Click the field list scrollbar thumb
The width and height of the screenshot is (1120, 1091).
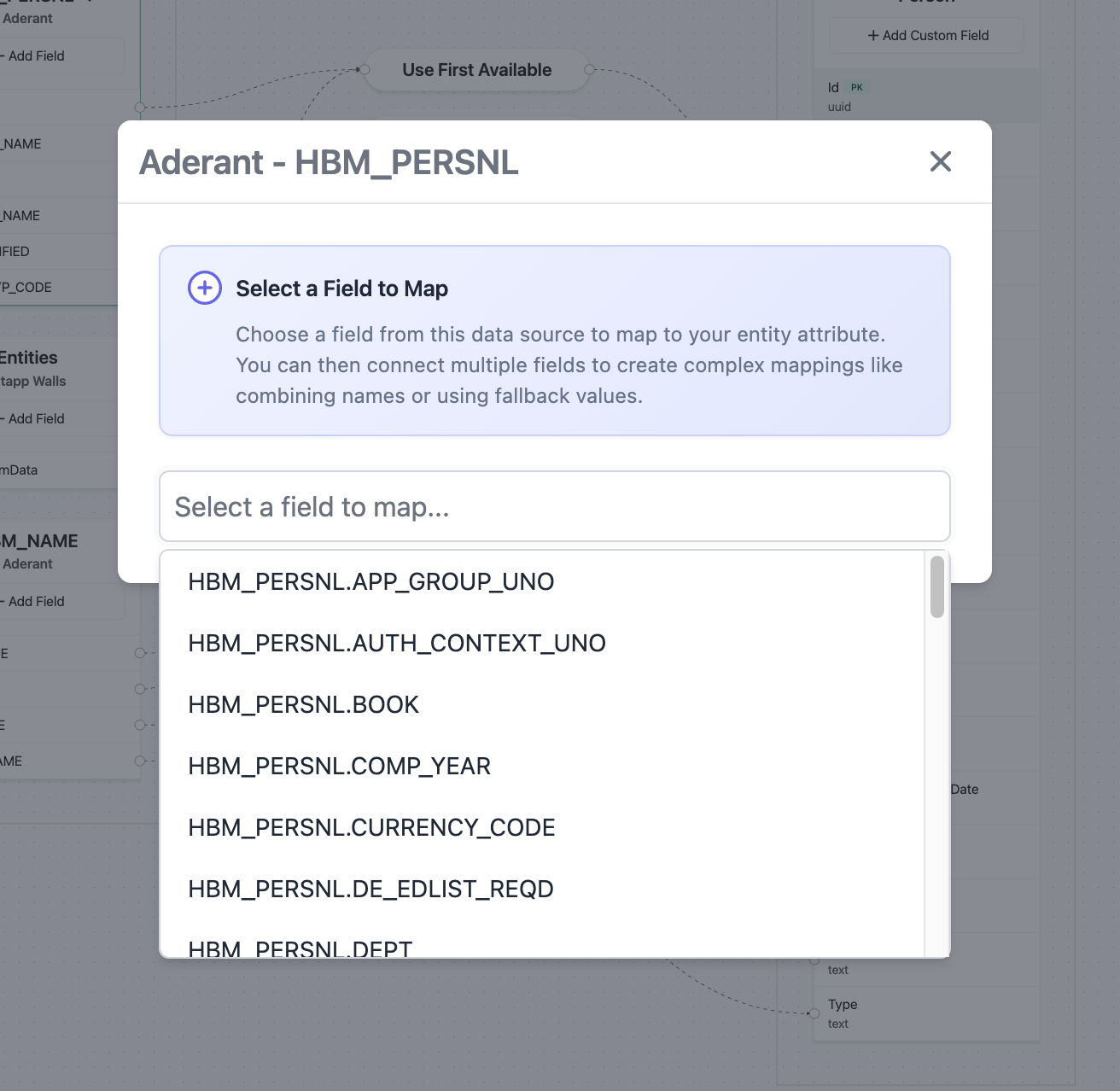tap(936, 587)
